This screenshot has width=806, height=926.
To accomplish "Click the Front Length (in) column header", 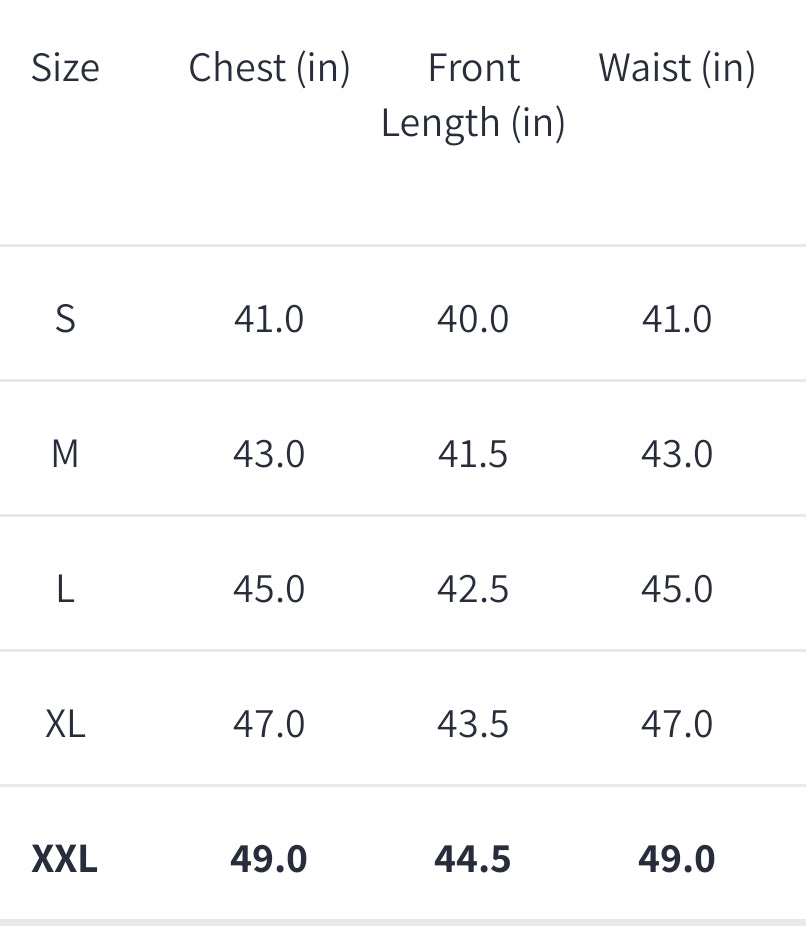I will pos(473,95).
